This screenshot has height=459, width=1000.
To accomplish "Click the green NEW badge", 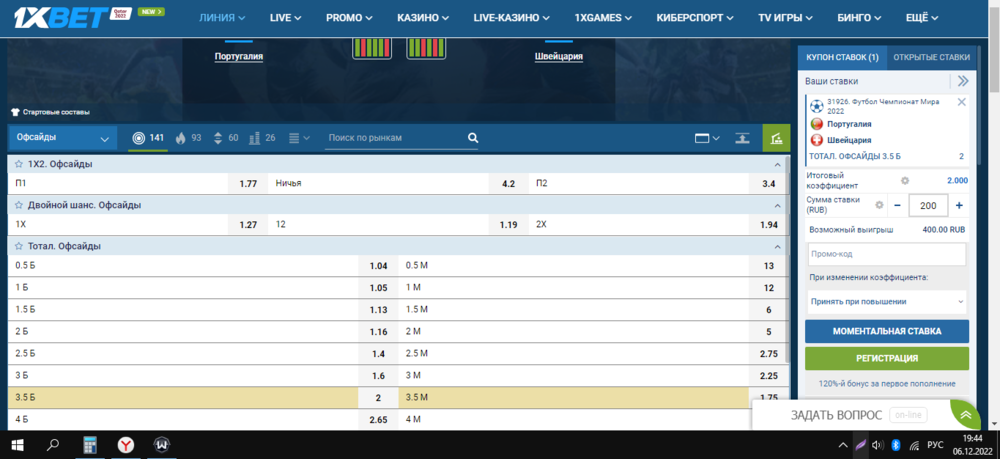I will (151, 11).
